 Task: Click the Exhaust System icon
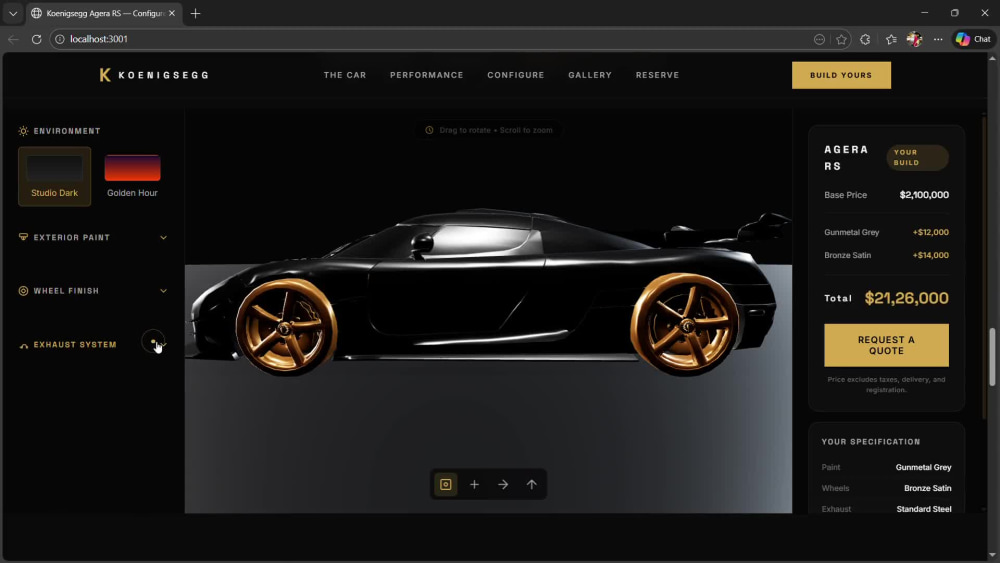pos(24,345)
